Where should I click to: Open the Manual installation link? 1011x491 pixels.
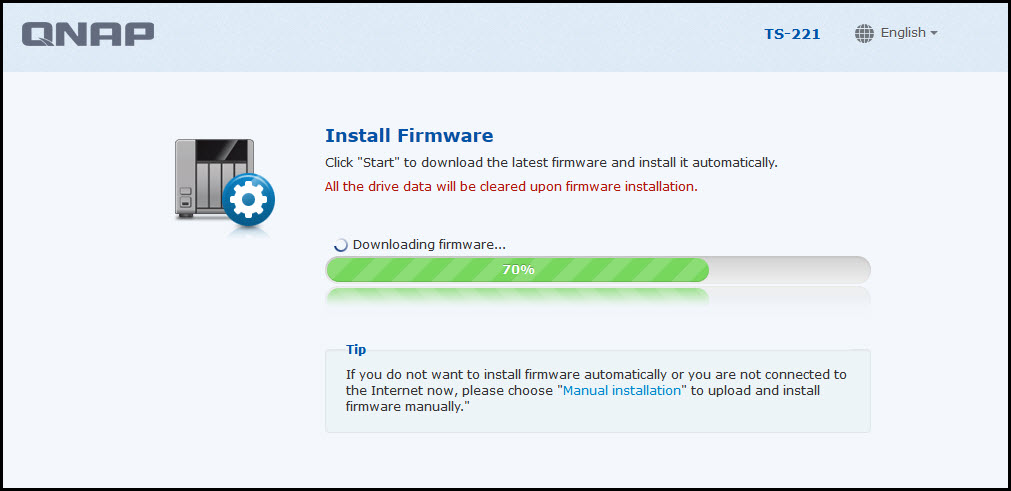(622, 390)
